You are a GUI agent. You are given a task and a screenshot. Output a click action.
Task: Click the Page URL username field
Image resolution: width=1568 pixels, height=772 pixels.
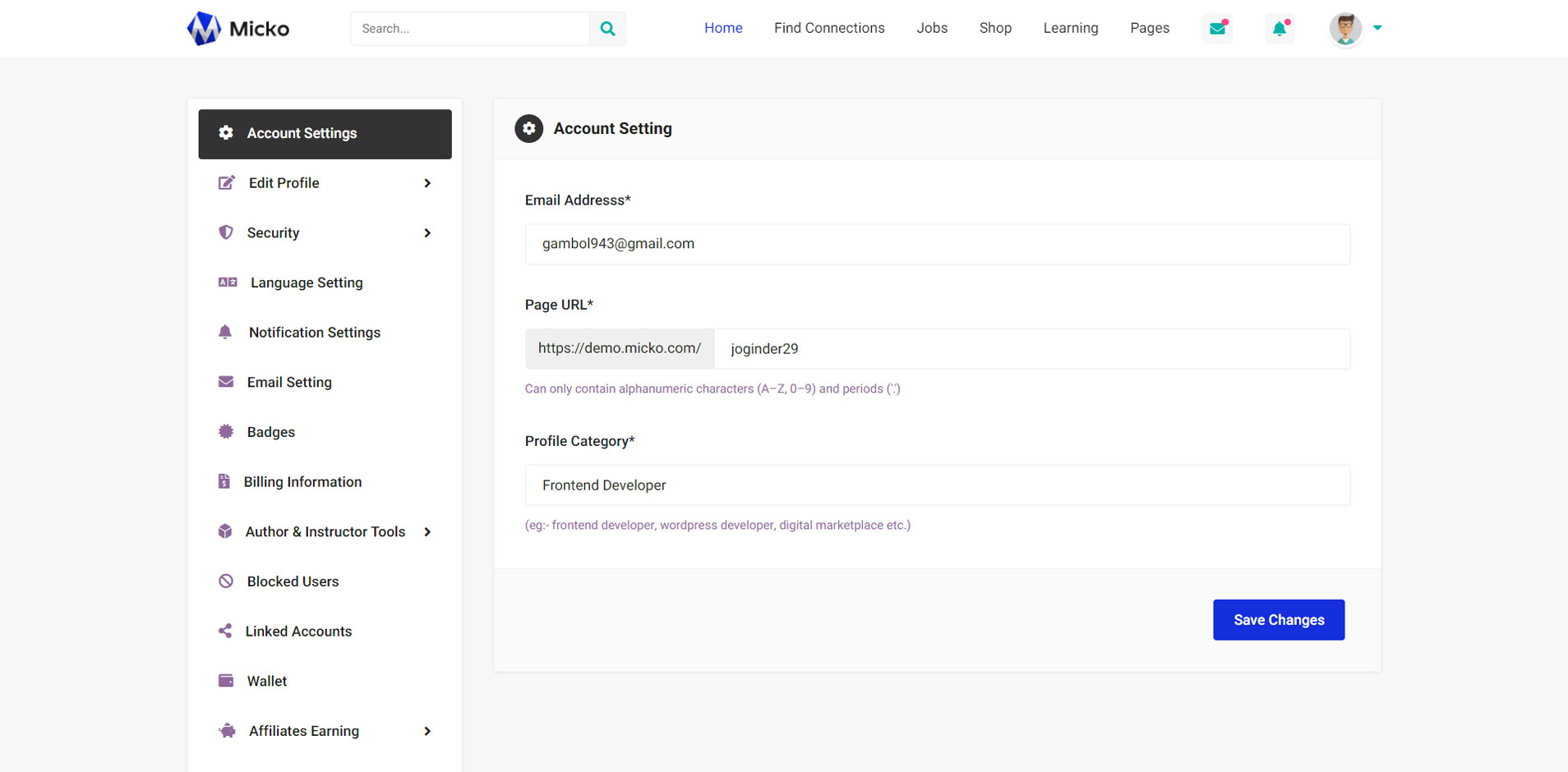(1031, 349)
